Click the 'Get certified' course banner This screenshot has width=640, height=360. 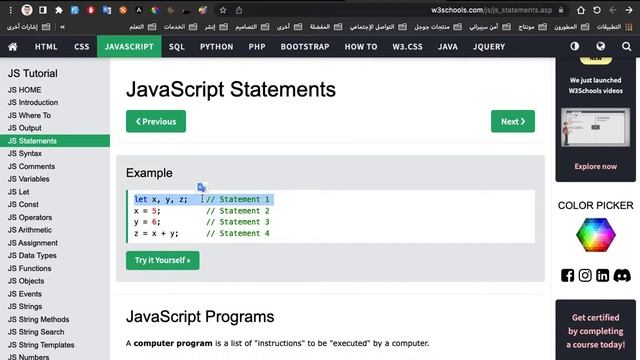click(596, 331)
